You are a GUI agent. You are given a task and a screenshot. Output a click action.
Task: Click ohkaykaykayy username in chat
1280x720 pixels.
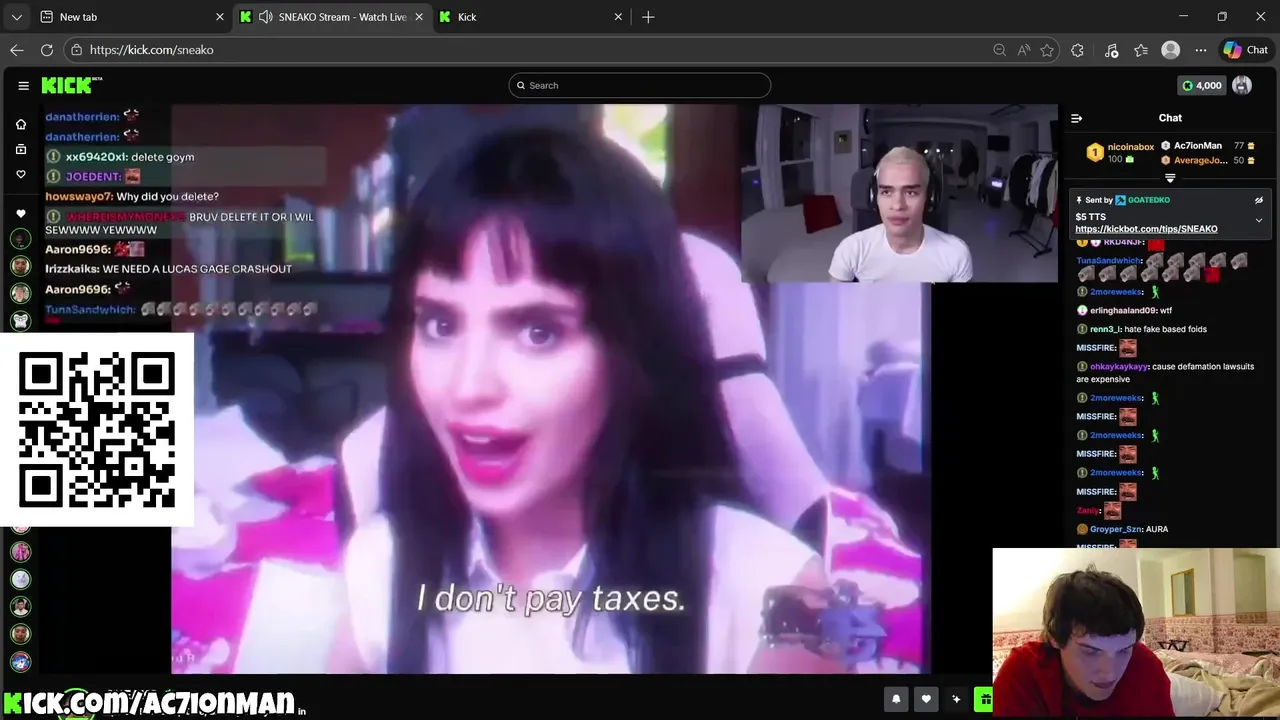coord(1119,367)
